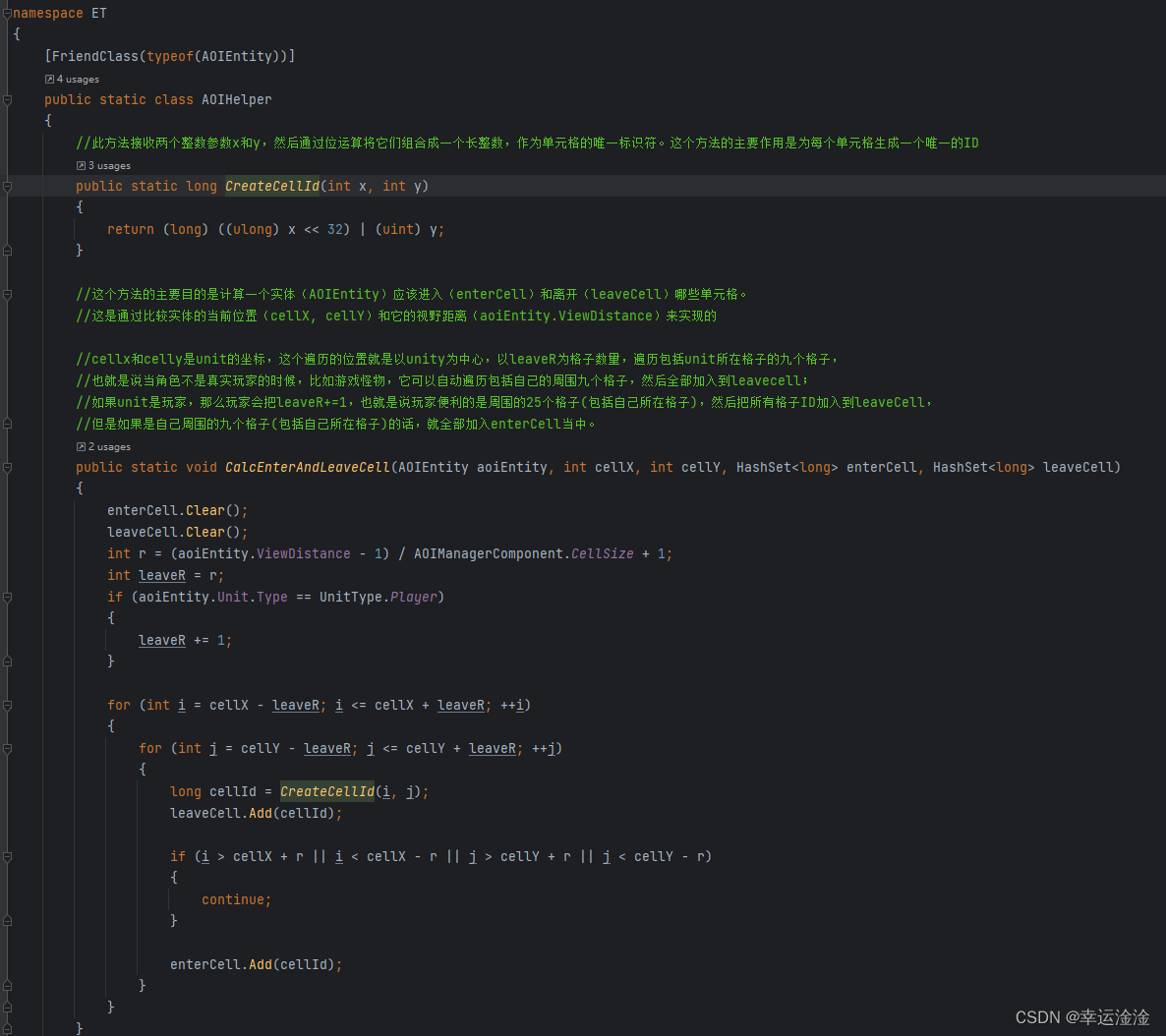This screenshot has height=1036, width=1166.
Task: Click the number 32 in the shift expression
Action: (x=334, y=229)
